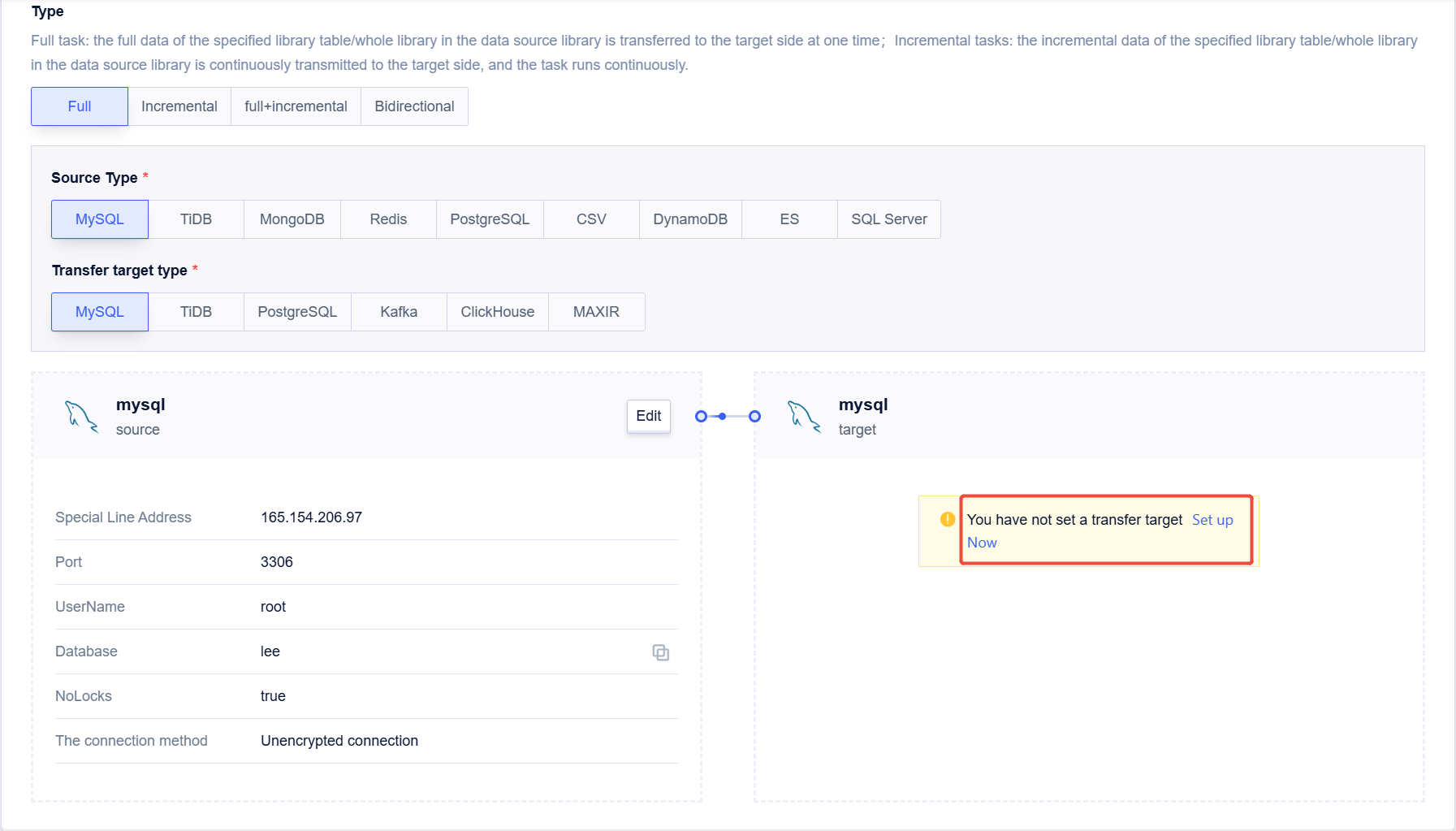
Task: Click the mysql source dolphin icon
Action: [81, 417]
